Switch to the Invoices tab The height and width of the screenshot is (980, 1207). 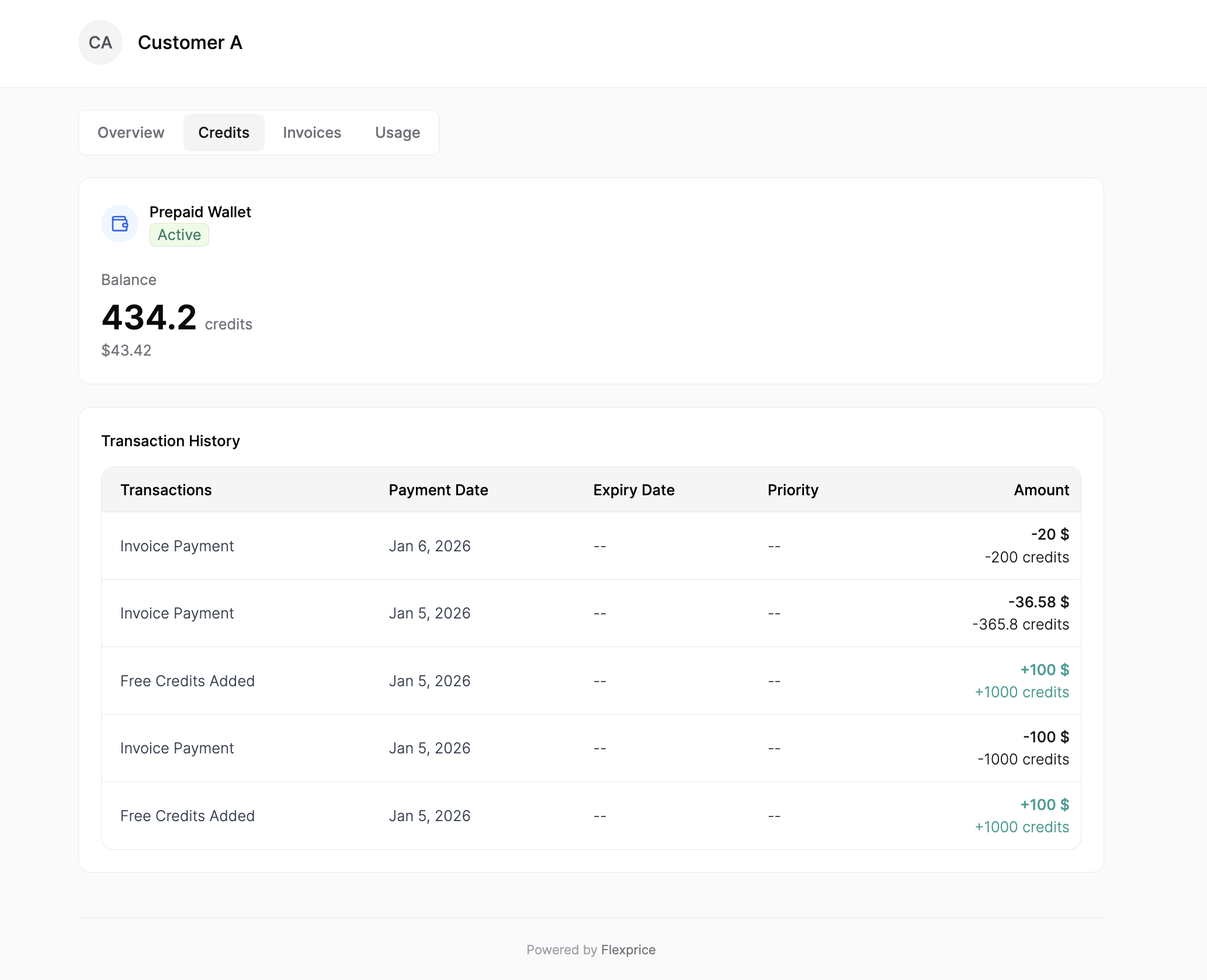click(x=312, y=133)
